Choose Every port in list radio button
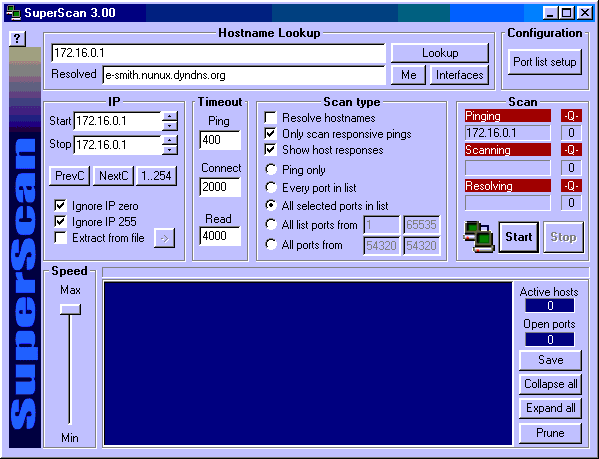 point(271,187)
